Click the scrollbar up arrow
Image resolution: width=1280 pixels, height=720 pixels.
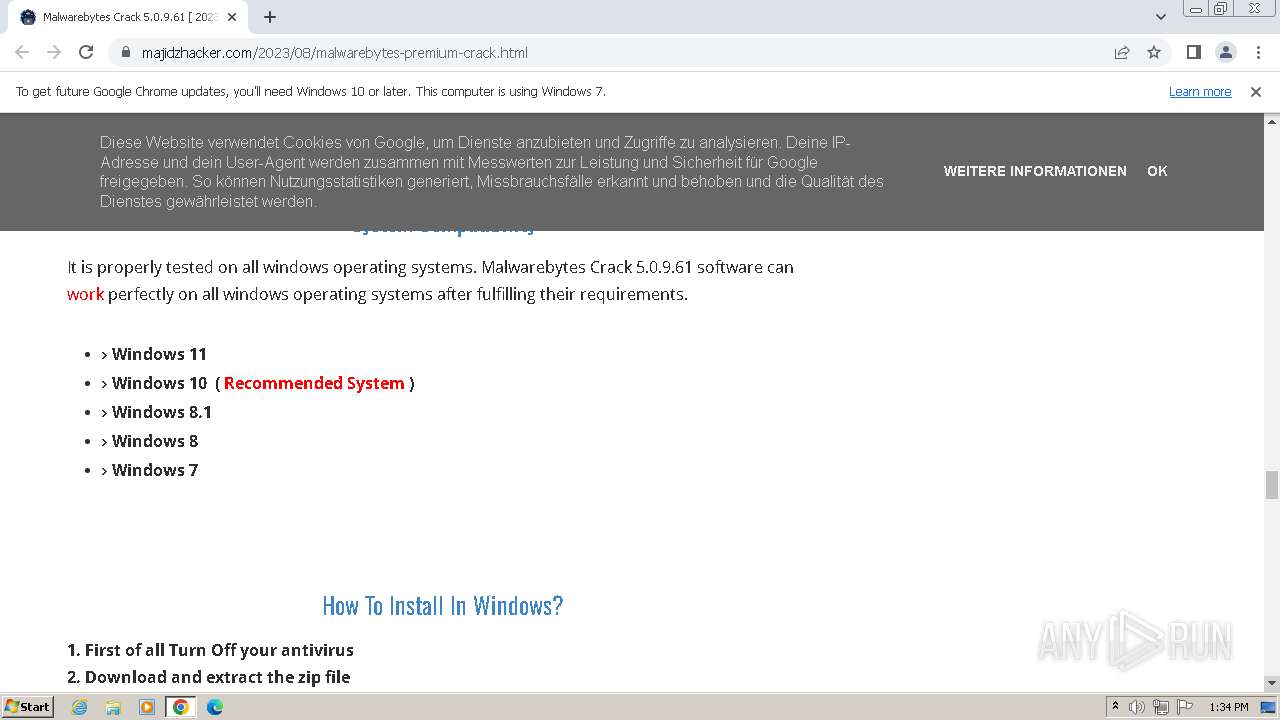tap(1272, 121)
